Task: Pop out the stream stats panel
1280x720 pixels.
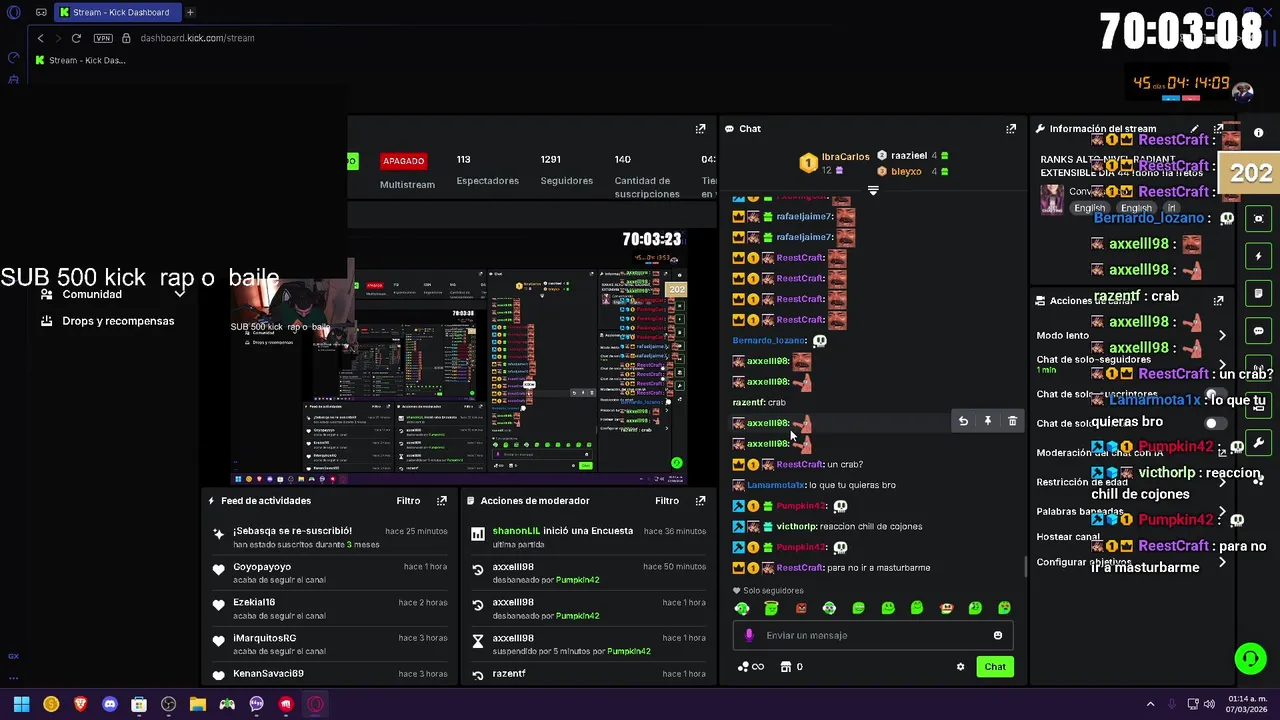Action: tap(700, 129)
